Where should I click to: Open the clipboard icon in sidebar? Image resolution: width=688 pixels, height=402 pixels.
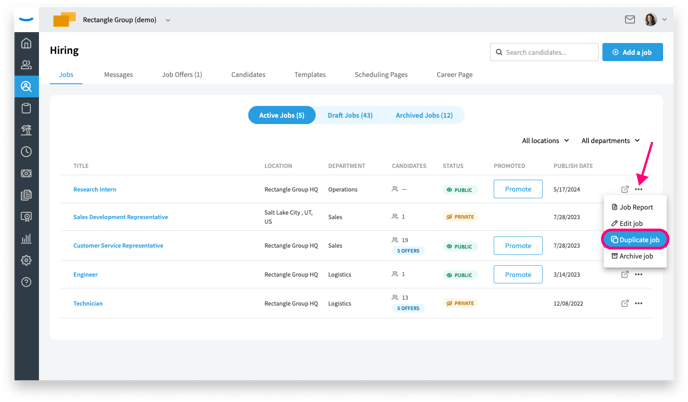click(26, 108)
